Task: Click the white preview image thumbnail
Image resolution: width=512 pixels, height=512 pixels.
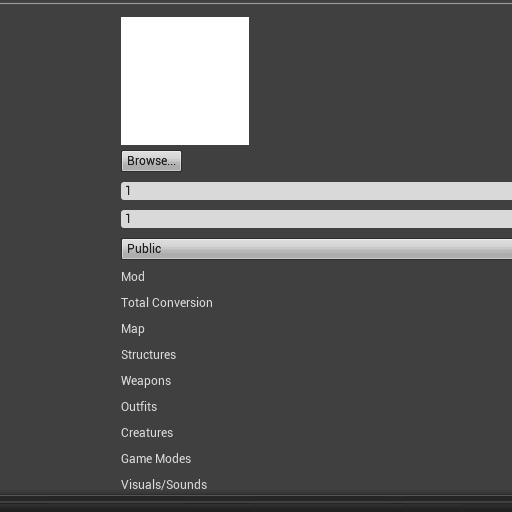Action: [x=185, y=81]
